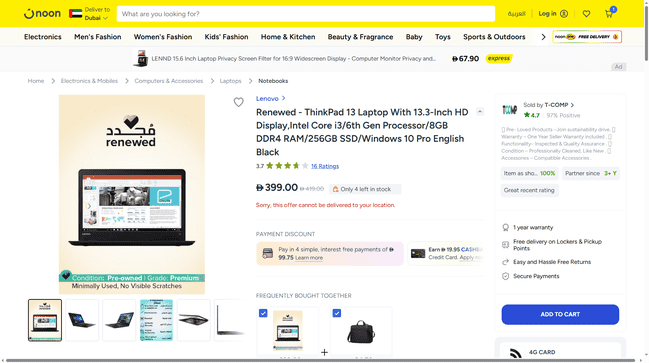
Task: Go to Electronics & Mobiles breadcrumb
Action: 89,81
